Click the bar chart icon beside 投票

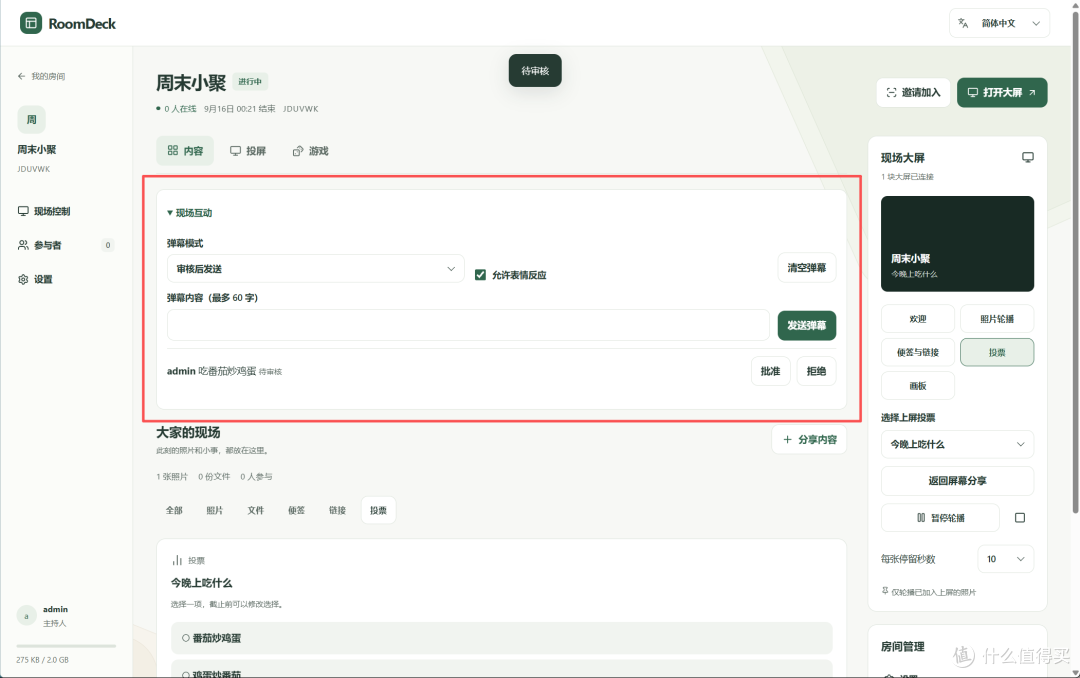pyautogui.click(x=177, y=560)
